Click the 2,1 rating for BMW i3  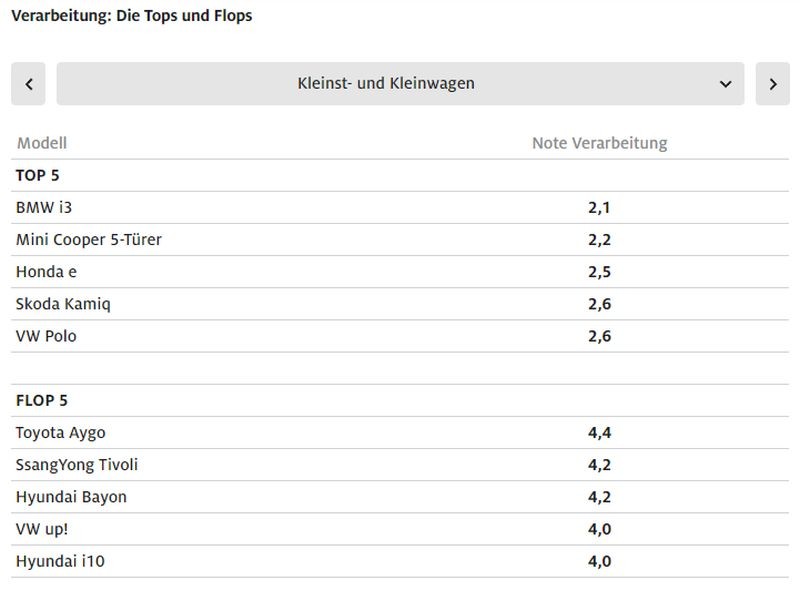tap(599, 207)
